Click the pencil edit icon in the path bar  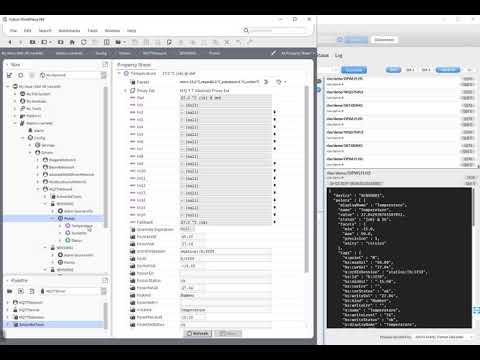click(x=273, y=53)
